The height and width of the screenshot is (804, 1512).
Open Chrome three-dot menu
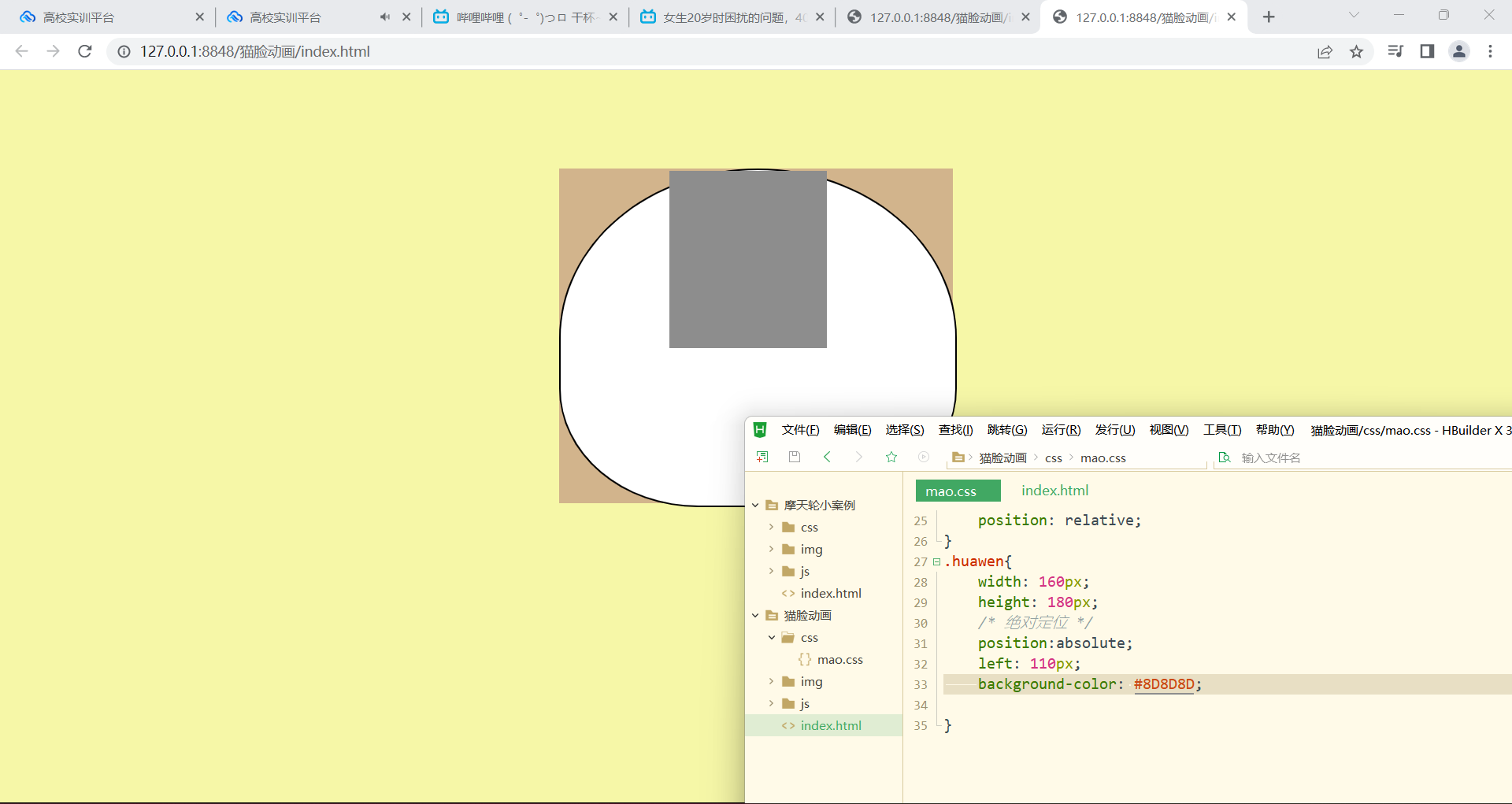pyautogui.click(x=1490, y=51)
